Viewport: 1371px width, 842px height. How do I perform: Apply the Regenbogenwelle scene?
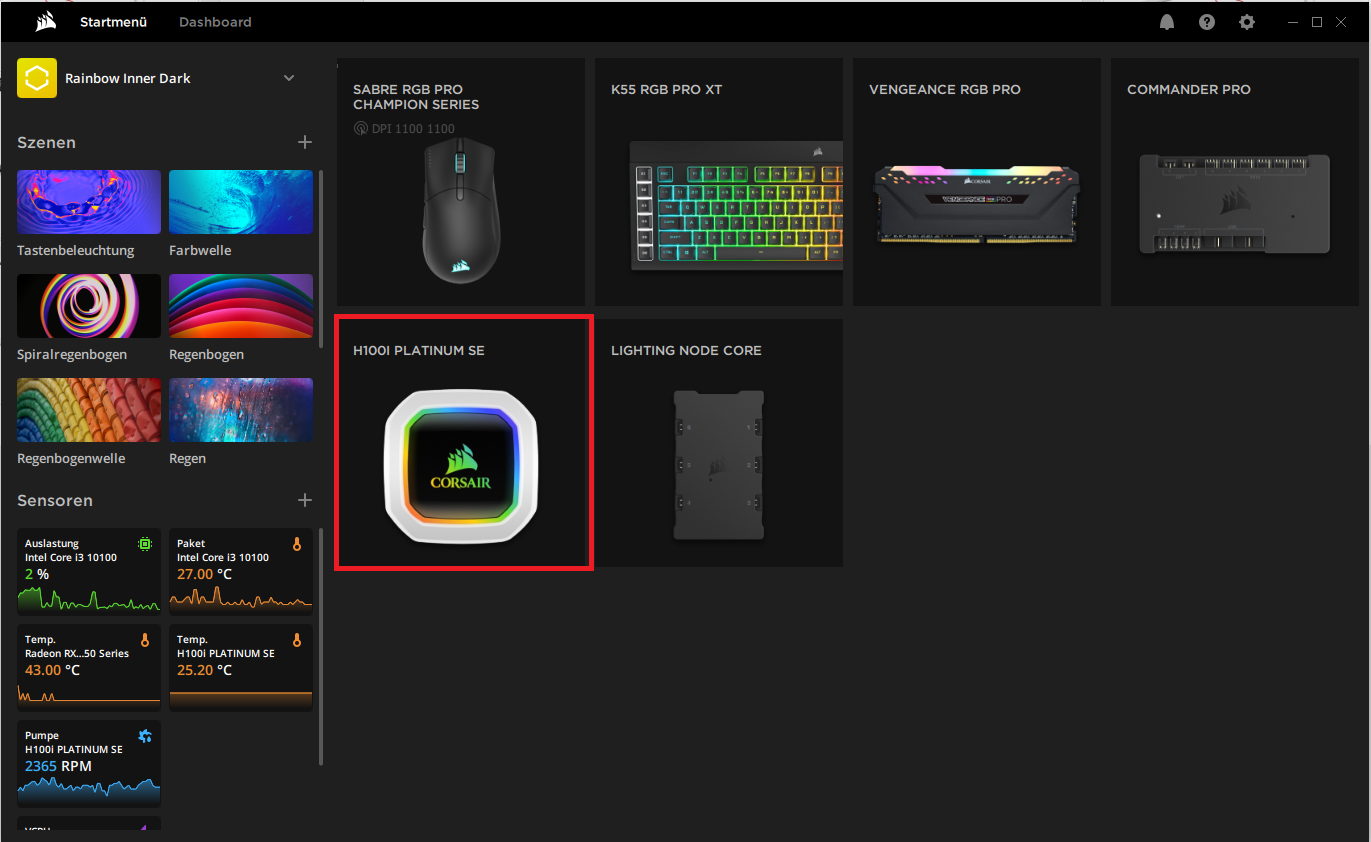click(x=89, y=410)
